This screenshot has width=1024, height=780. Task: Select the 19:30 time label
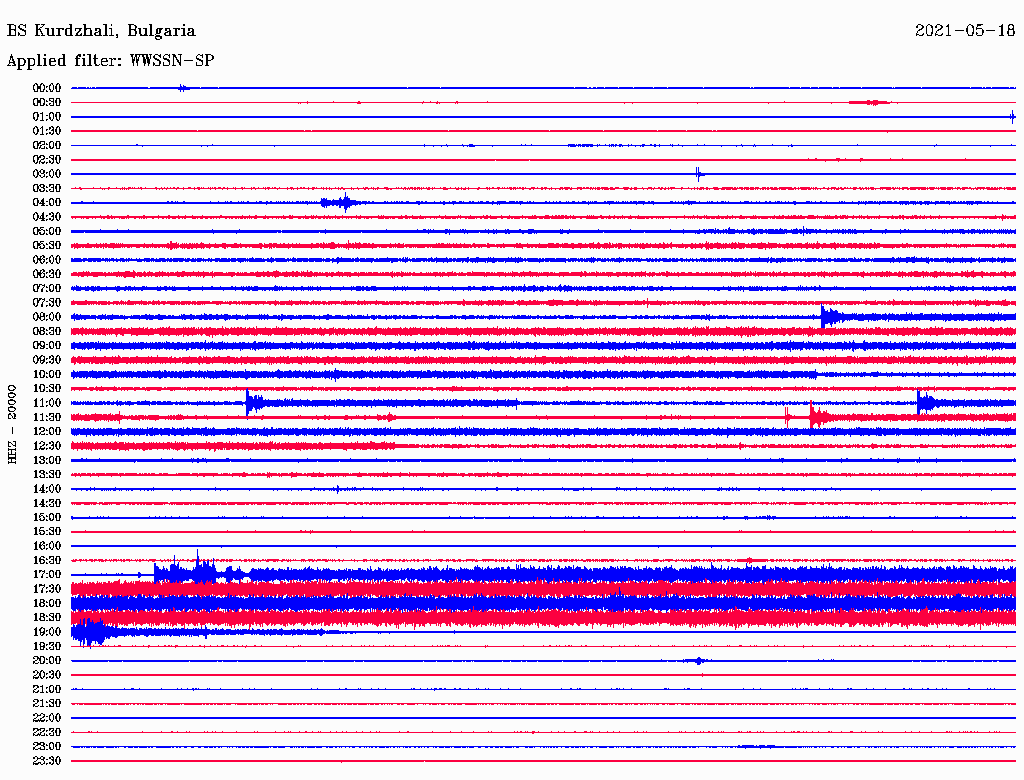(x=47, y=646)
